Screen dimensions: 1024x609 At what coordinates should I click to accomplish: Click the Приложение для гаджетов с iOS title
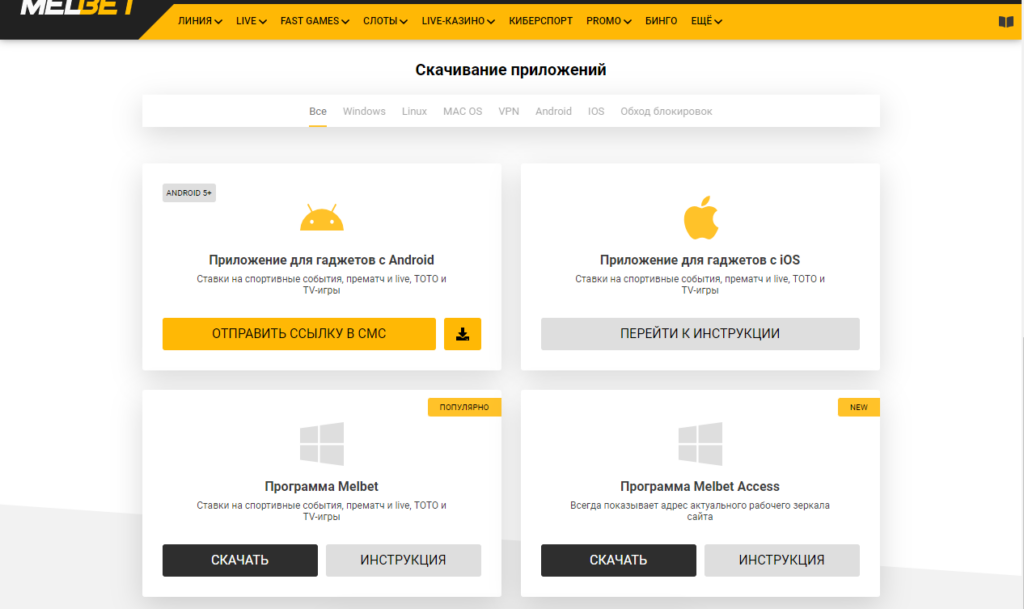(x=700, y=260)
